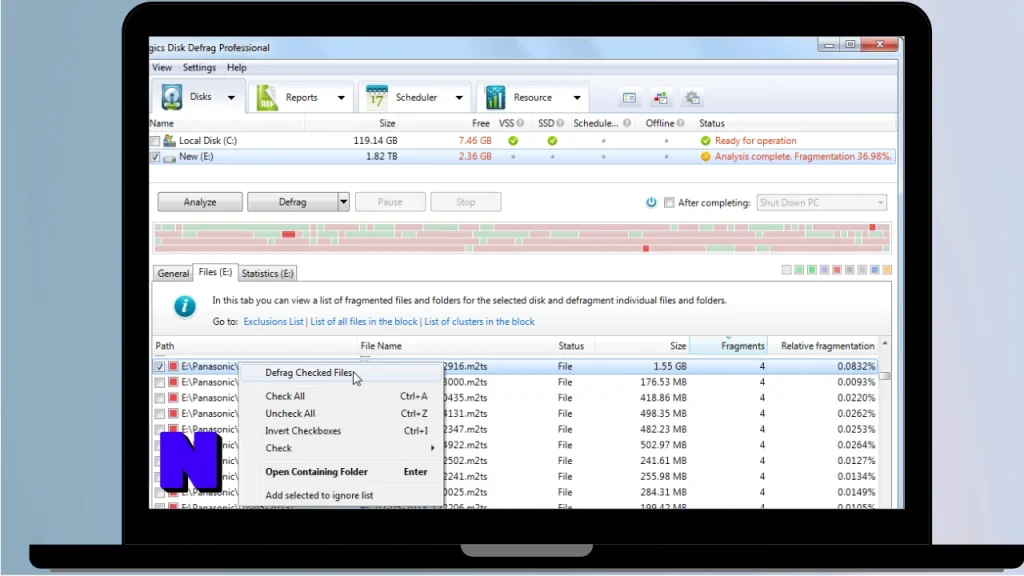Click the Pause button

pyautogui.click(x=390, y=202)
